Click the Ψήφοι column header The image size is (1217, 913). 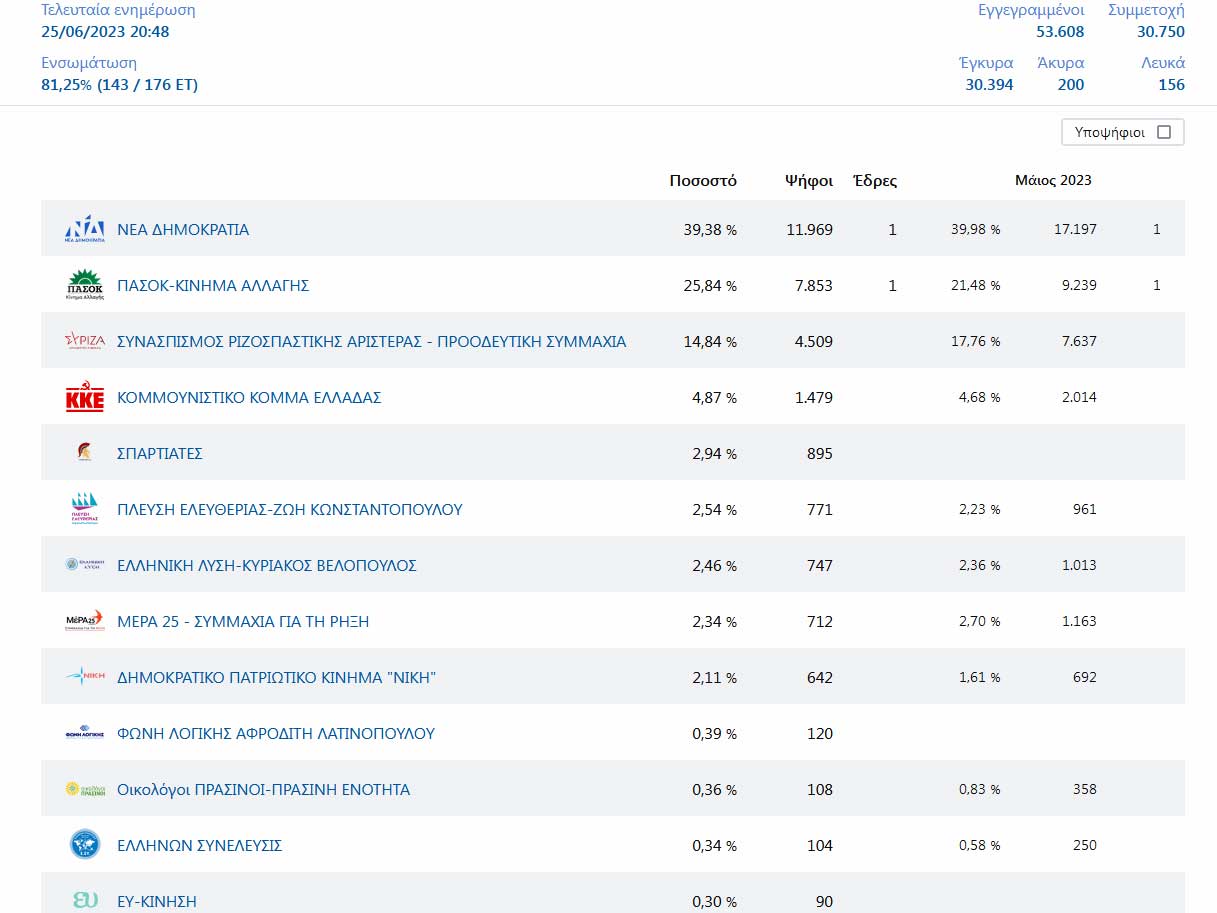click(x=809, y=181)
